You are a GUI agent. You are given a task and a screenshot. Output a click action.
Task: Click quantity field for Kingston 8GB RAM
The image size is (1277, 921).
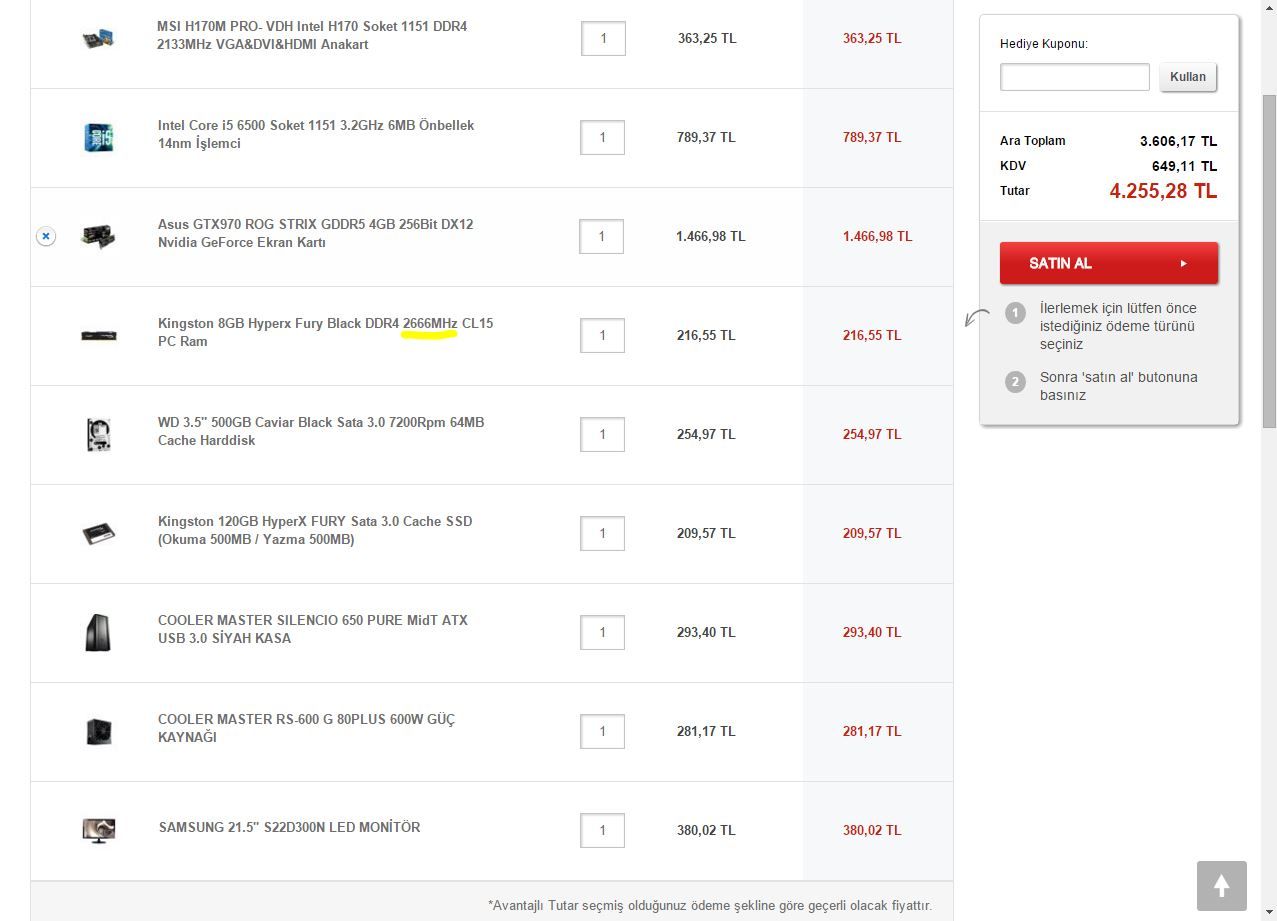602,336
